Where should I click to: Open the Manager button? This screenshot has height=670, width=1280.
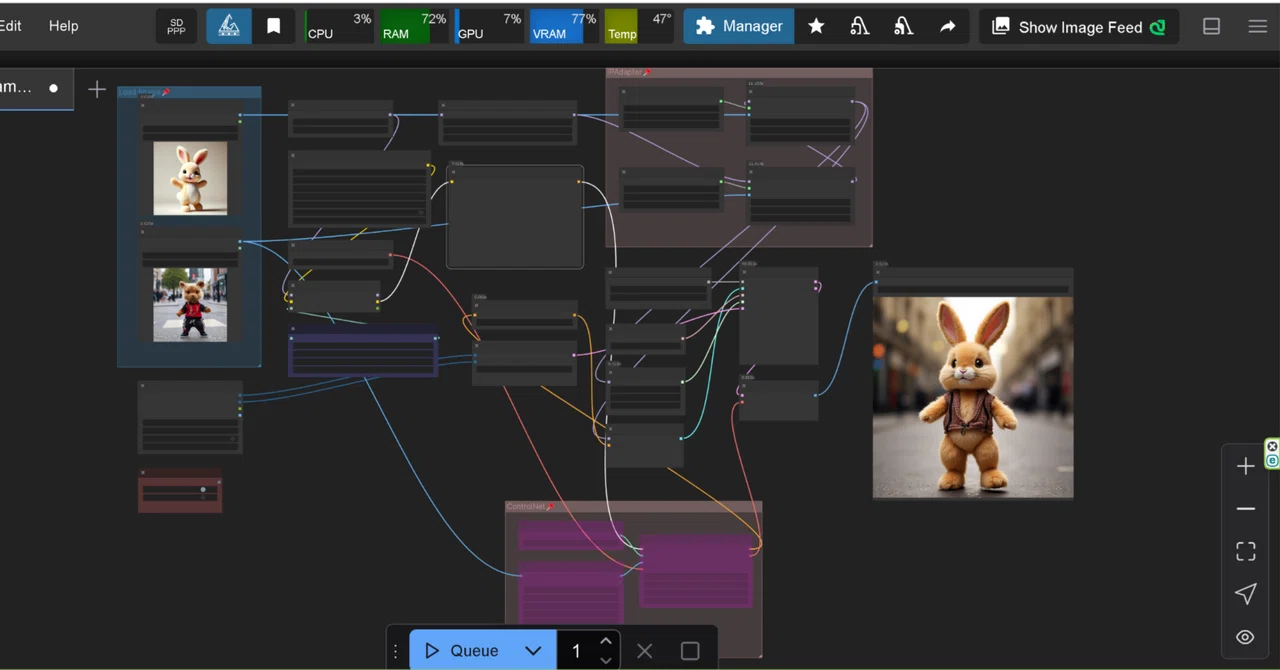[x=739, y=27]
